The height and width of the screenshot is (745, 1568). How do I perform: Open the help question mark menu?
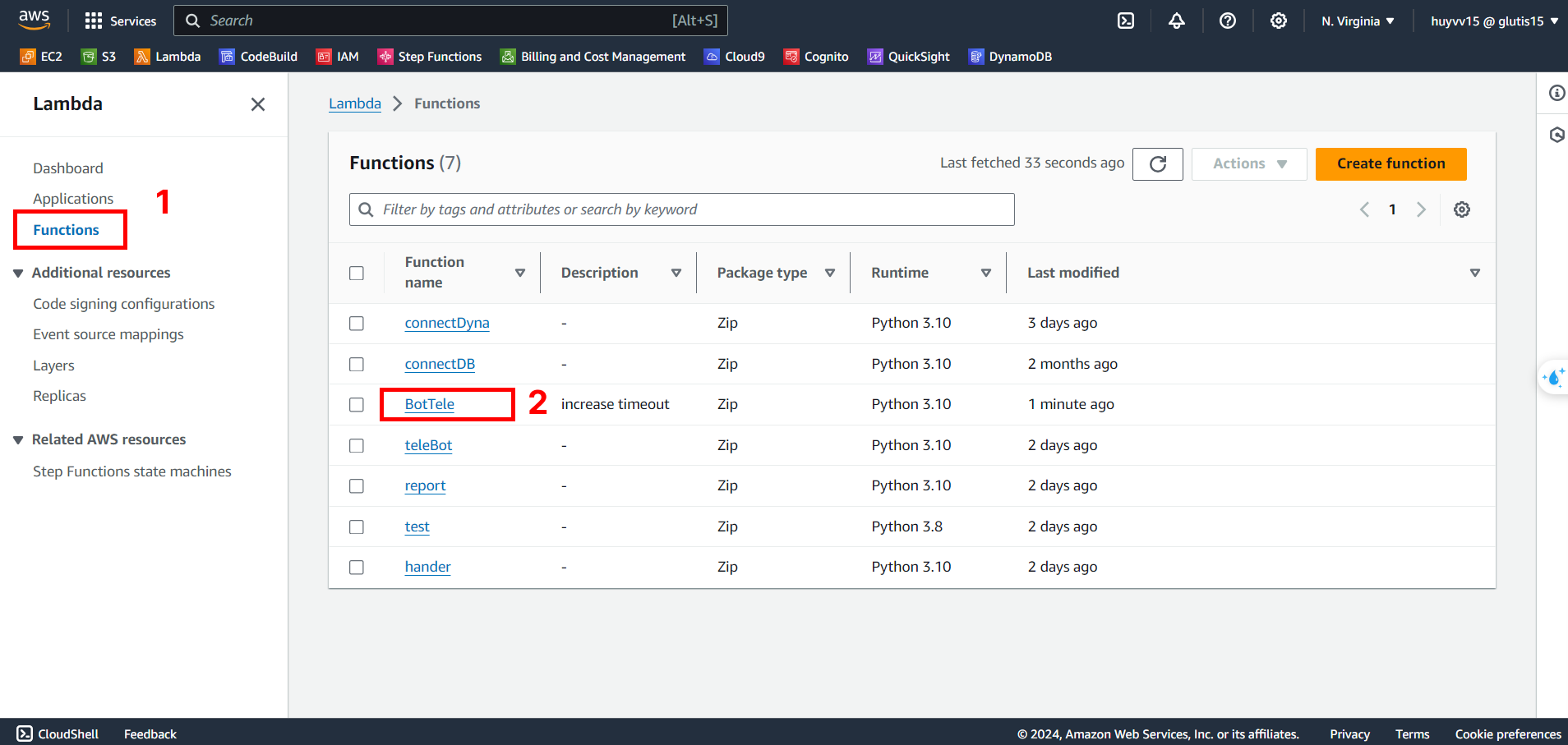click(x=1228, y=21)
